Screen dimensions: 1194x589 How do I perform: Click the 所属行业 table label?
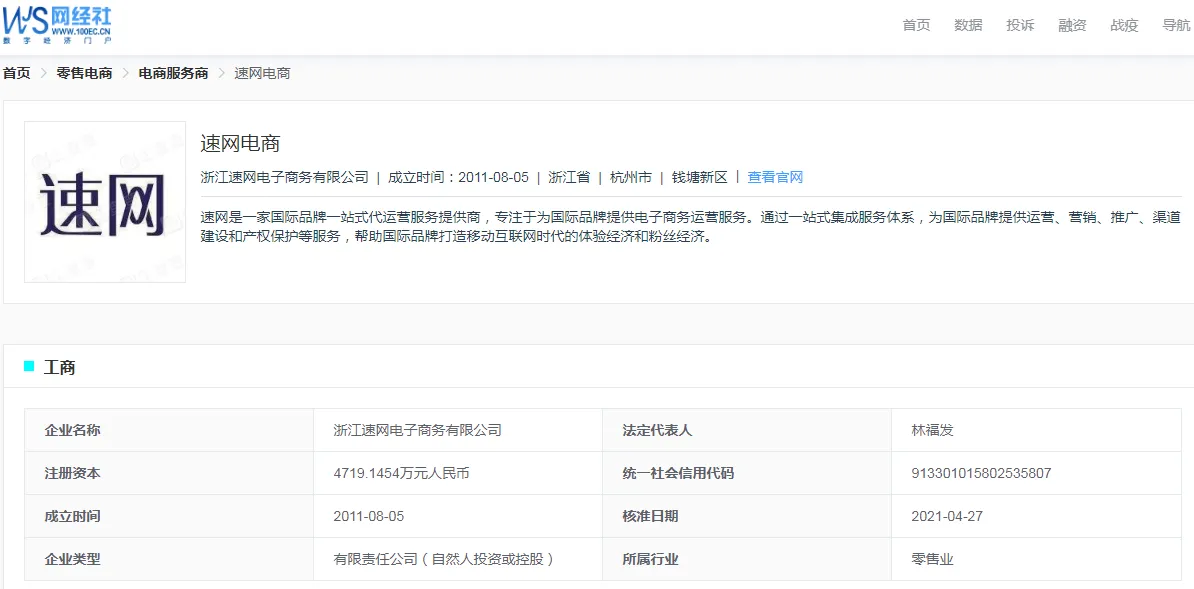pos(650,559)
